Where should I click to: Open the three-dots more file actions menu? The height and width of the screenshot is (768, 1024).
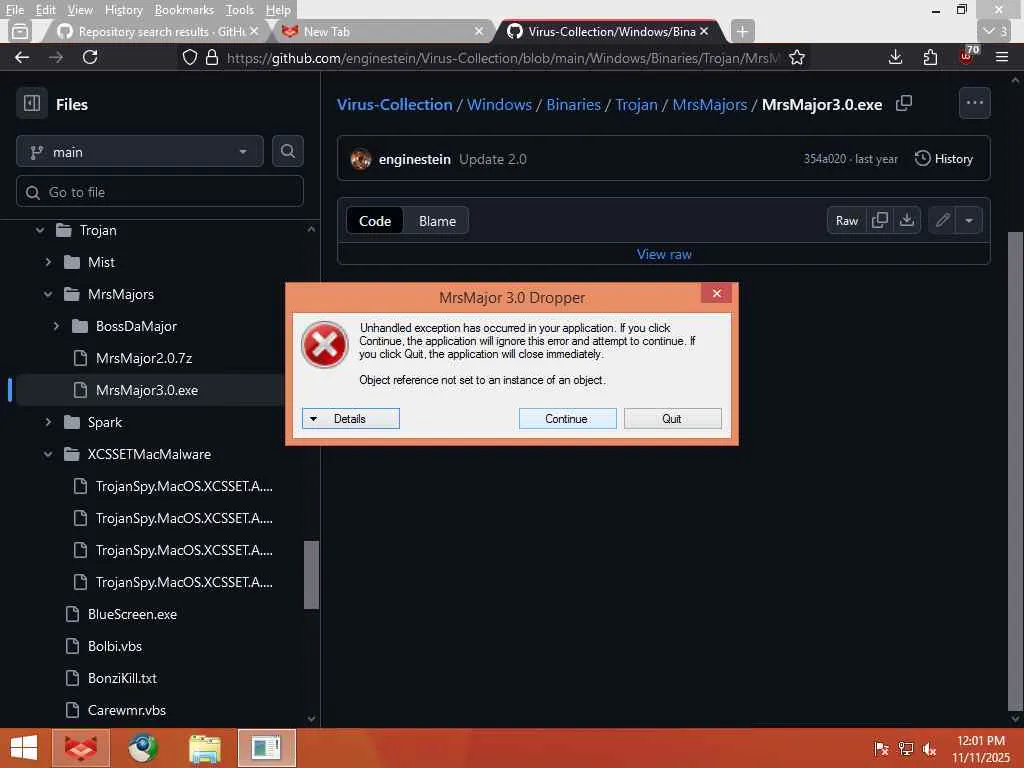coord(974,103)
